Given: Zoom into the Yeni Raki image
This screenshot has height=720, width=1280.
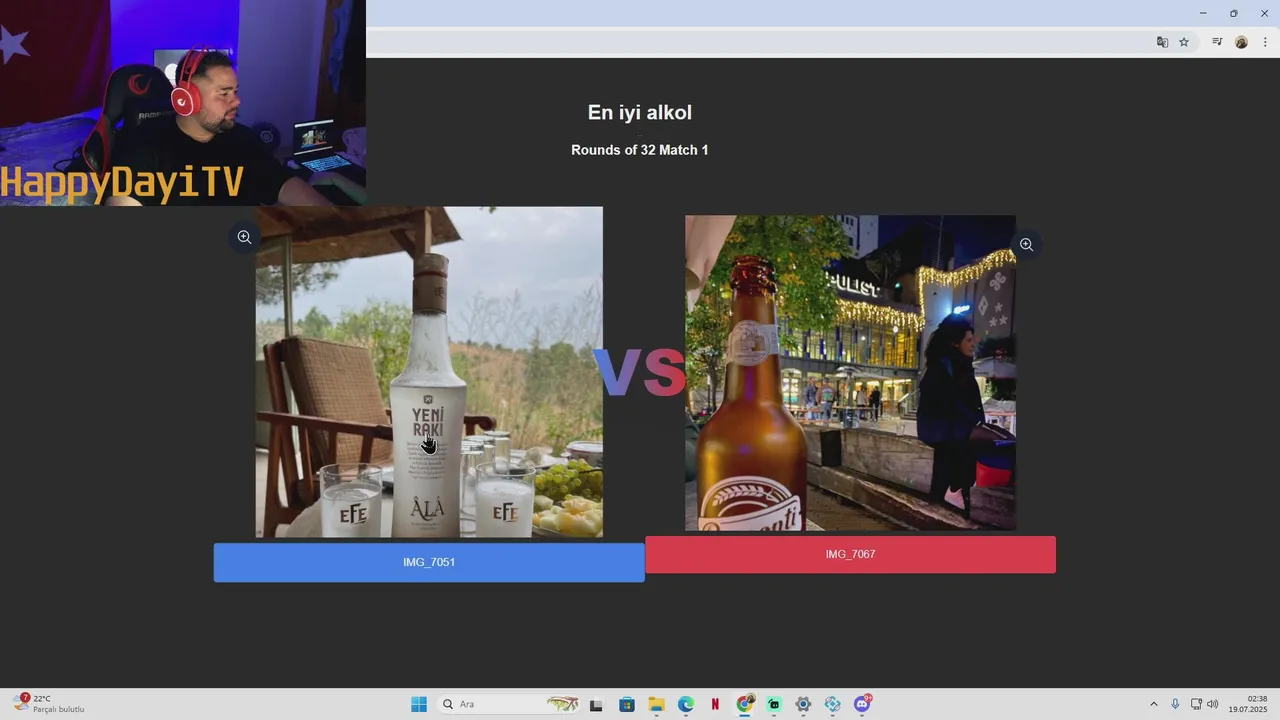Looking at the screenshot, I should coord(244,237).
